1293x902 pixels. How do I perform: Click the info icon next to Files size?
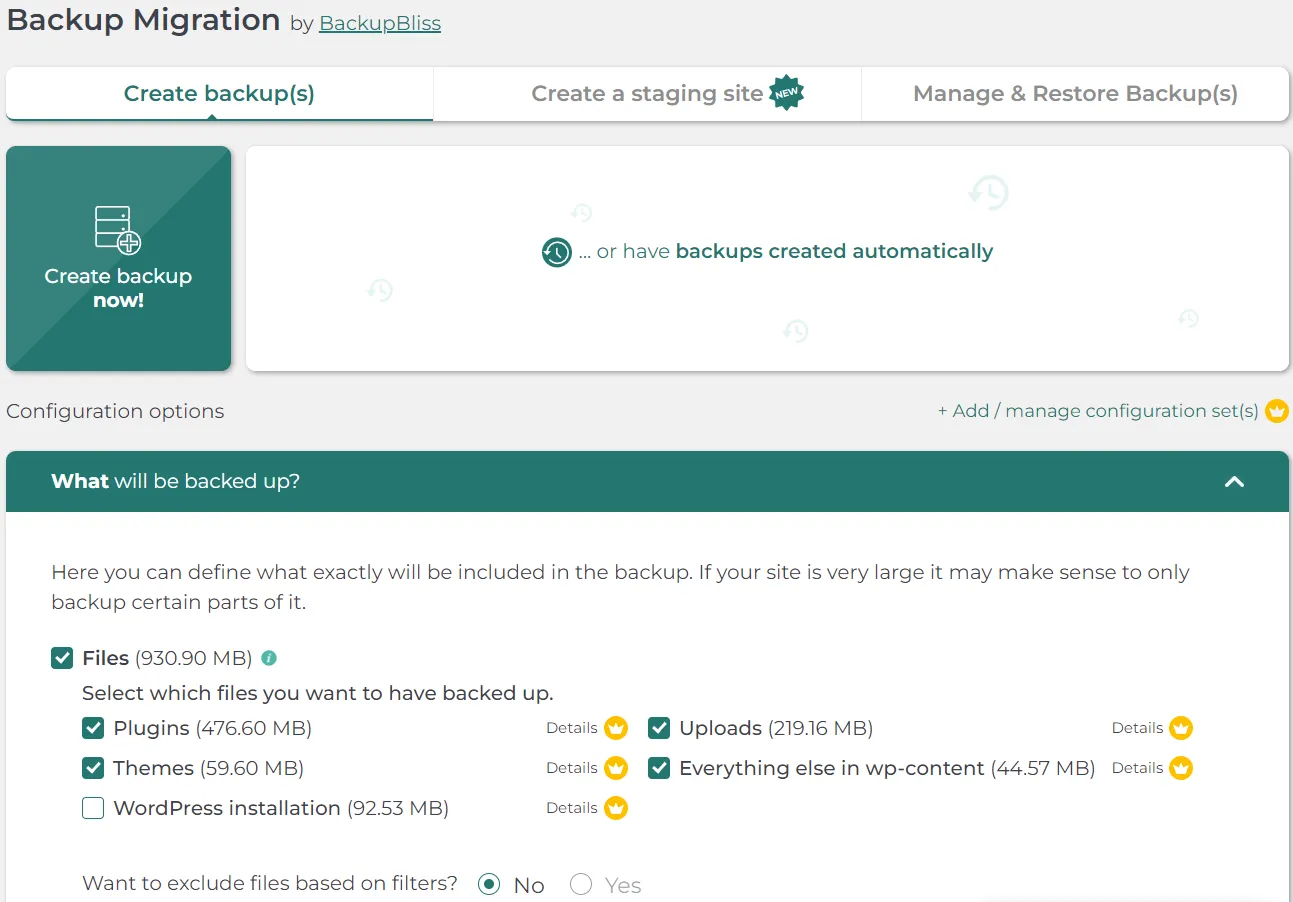(x=266, y=658)
